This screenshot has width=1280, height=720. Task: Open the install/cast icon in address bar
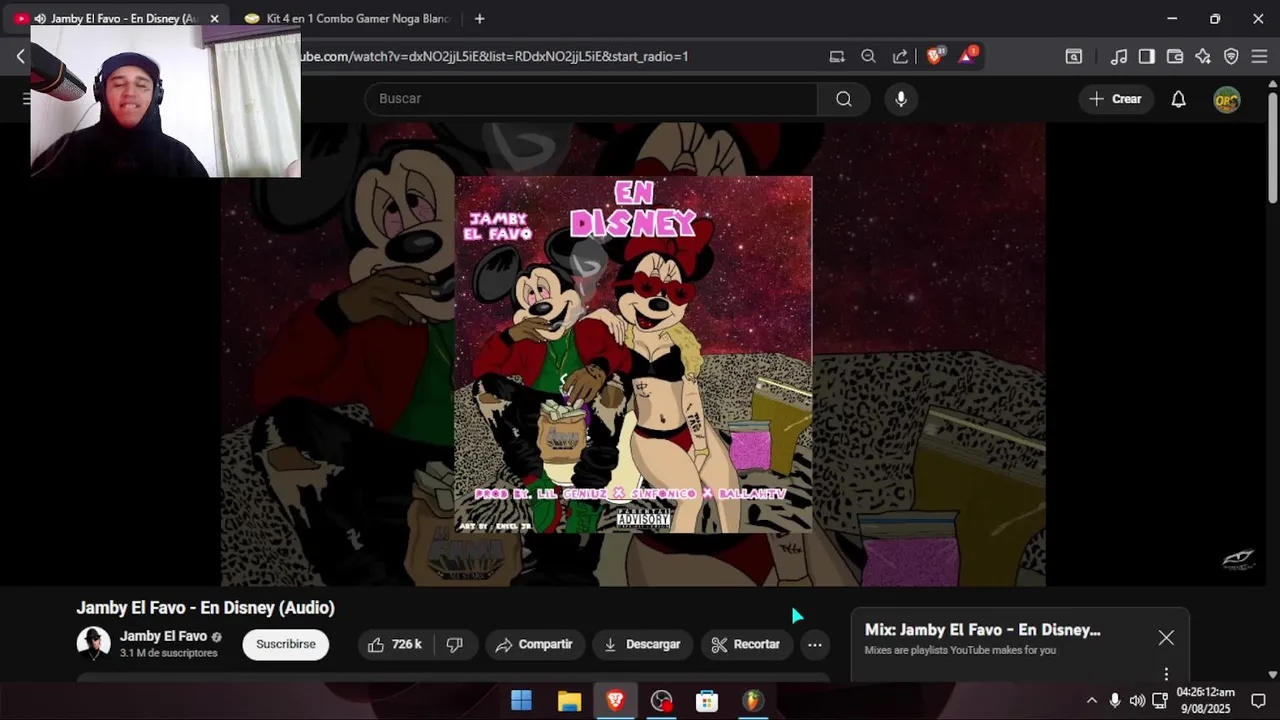pos(837,57)
